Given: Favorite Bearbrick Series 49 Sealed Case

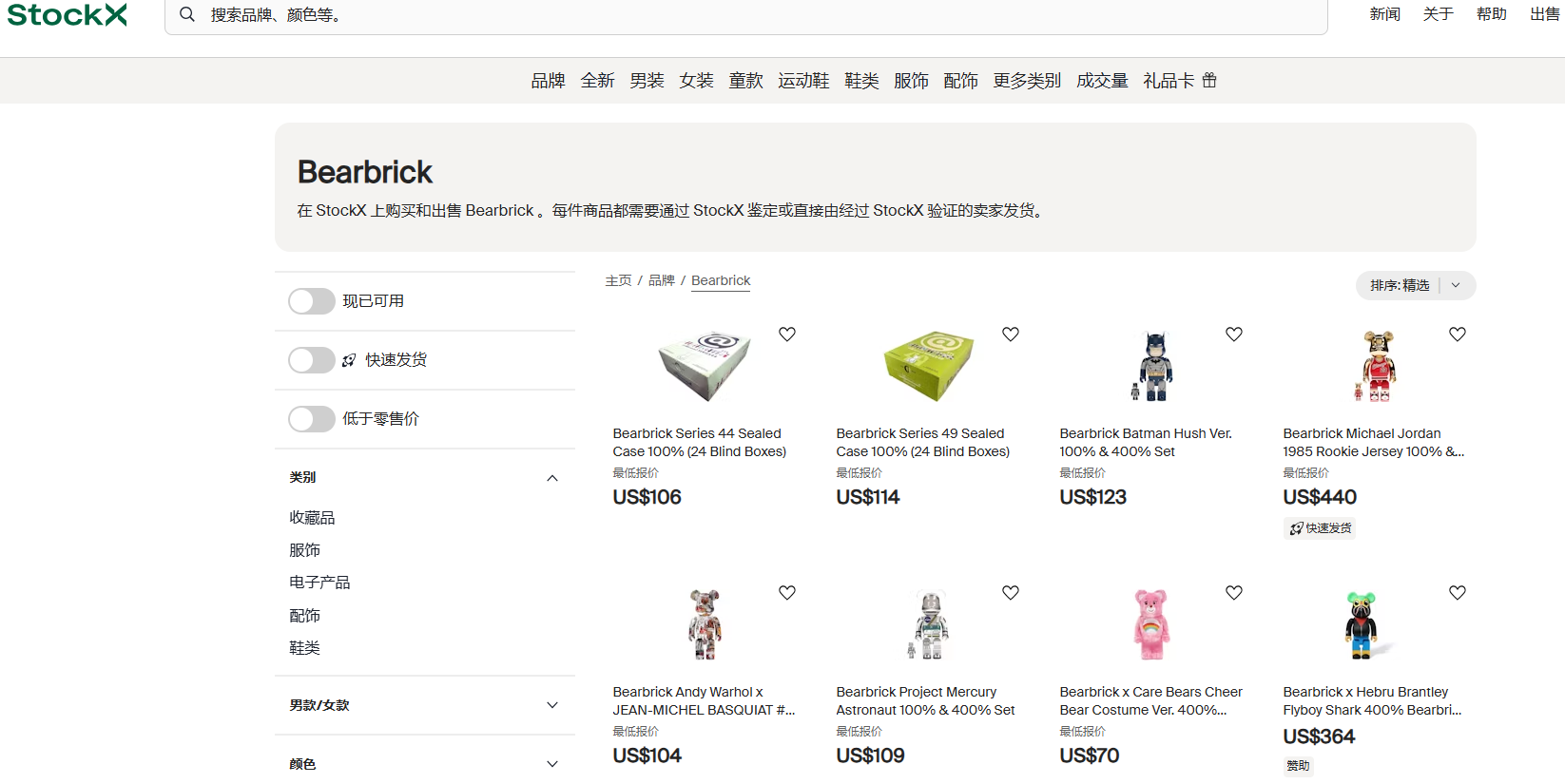Looking at the screenshot, I should (x=1011, y=335).
